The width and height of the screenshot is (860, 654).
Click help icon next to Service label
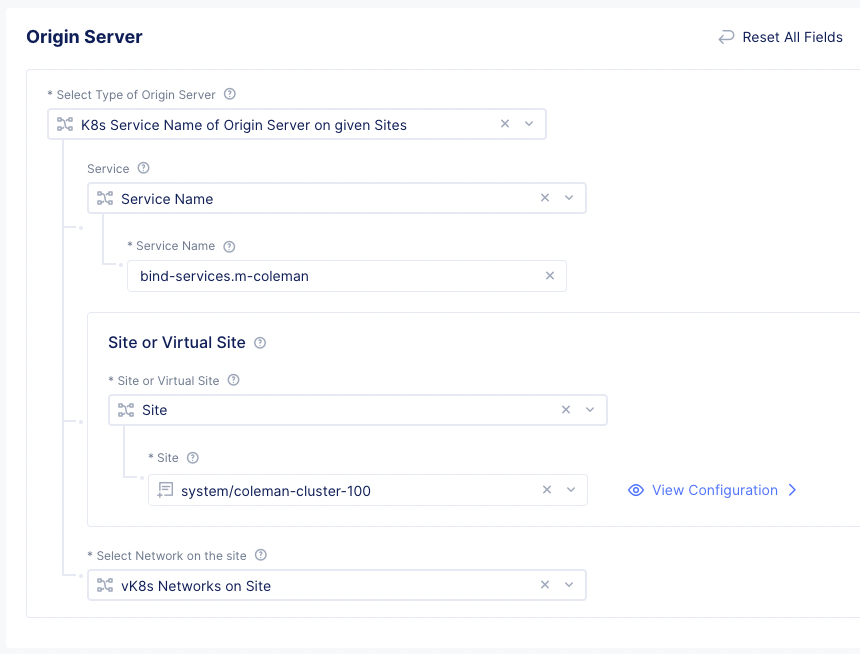(x=143, y=169)
